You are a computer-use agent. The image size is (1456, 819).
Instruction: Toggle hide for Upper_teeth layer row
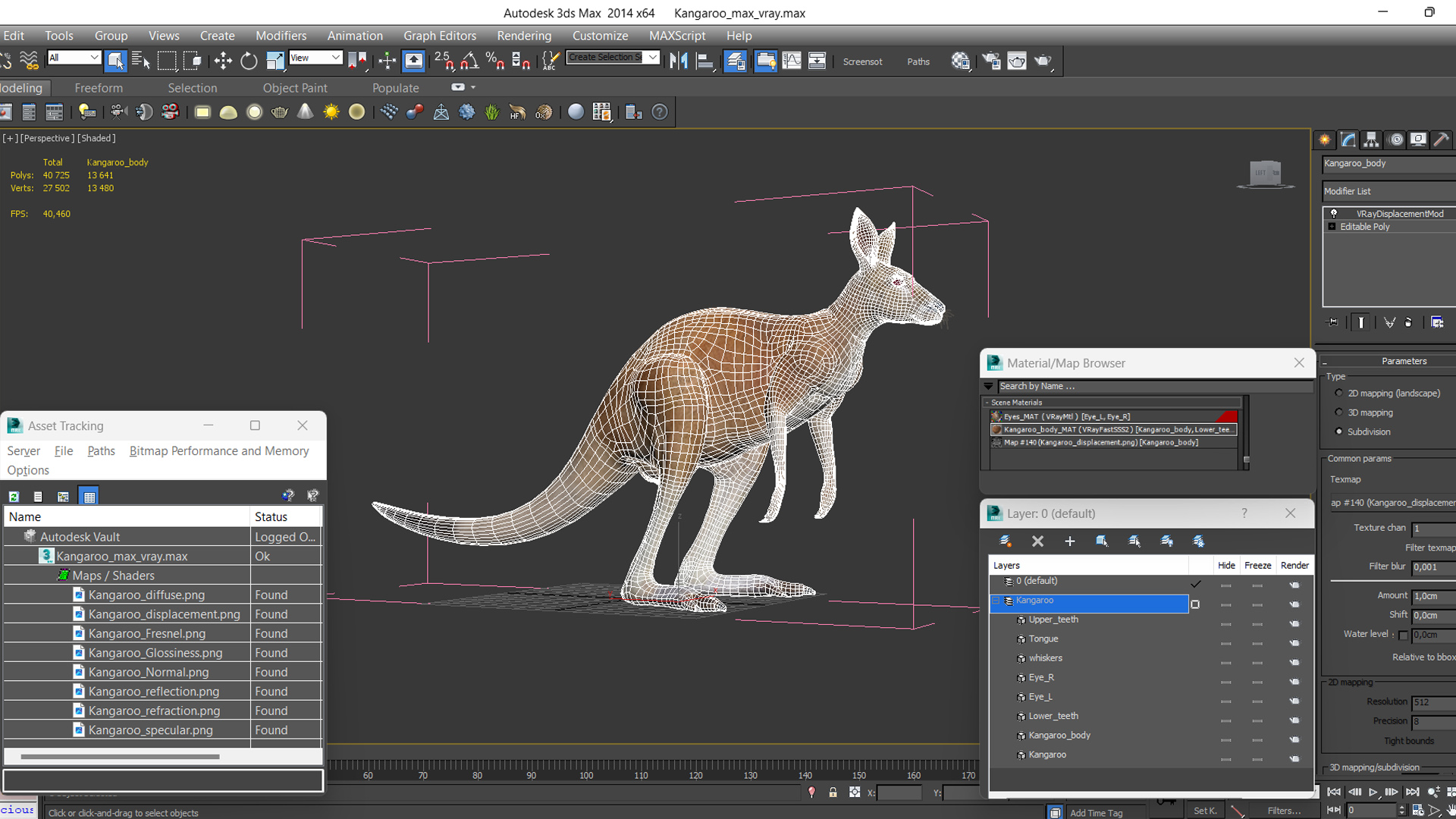click(x=1225, y=623)
